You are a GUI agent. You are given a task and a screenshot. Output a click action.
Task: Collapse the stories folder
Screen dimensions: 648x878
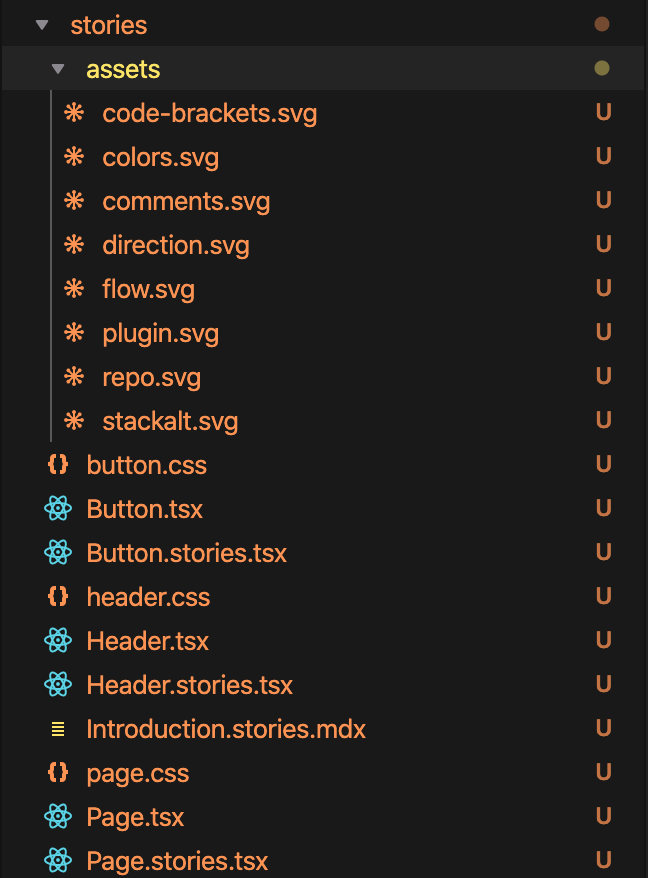40,24
